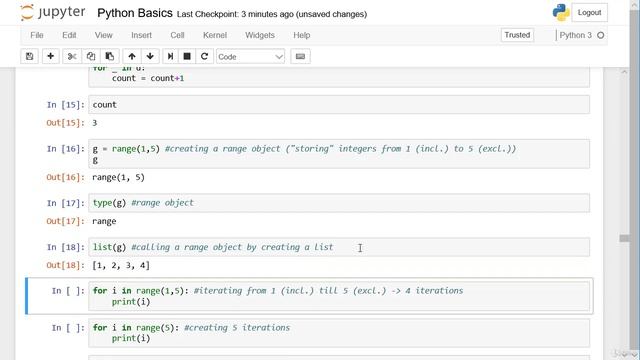Viewport: 640px width, 360px height.
Task: Click into the list(g) cell
Action: 339,247
